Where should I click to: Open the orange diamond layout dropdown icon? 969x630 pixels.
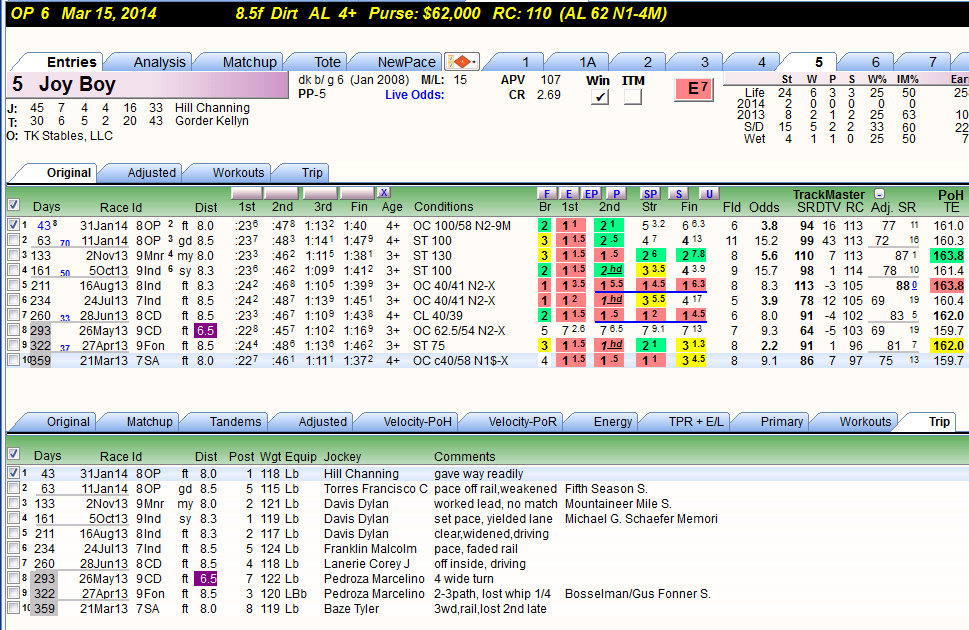(x=461, y=62)
